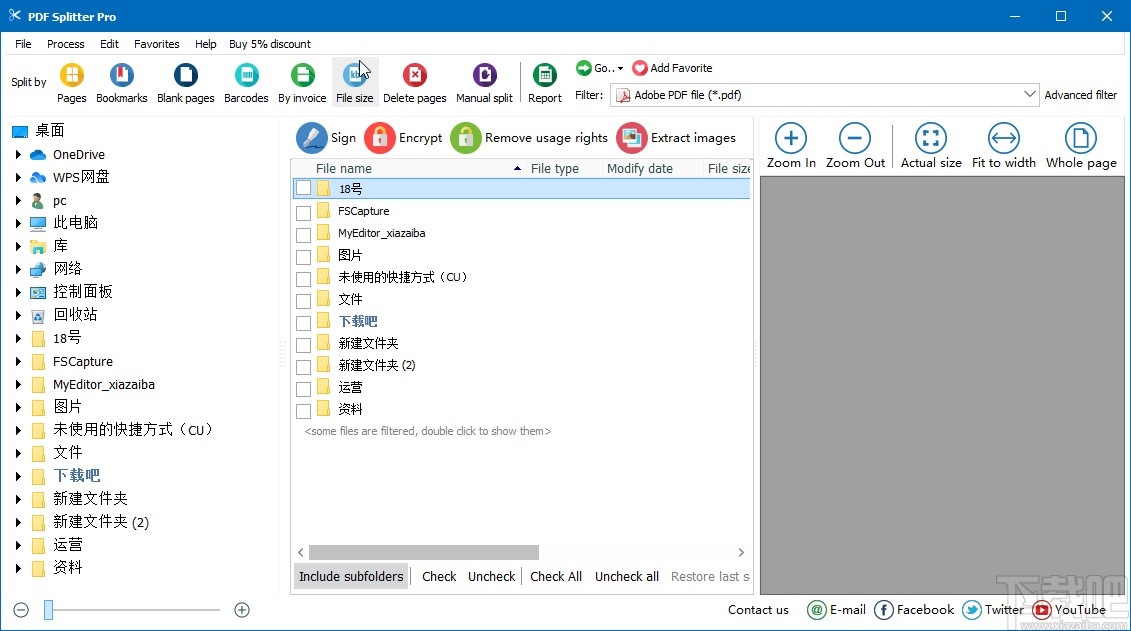Expand the 控制面板 tree node

(x=18, y=292)
